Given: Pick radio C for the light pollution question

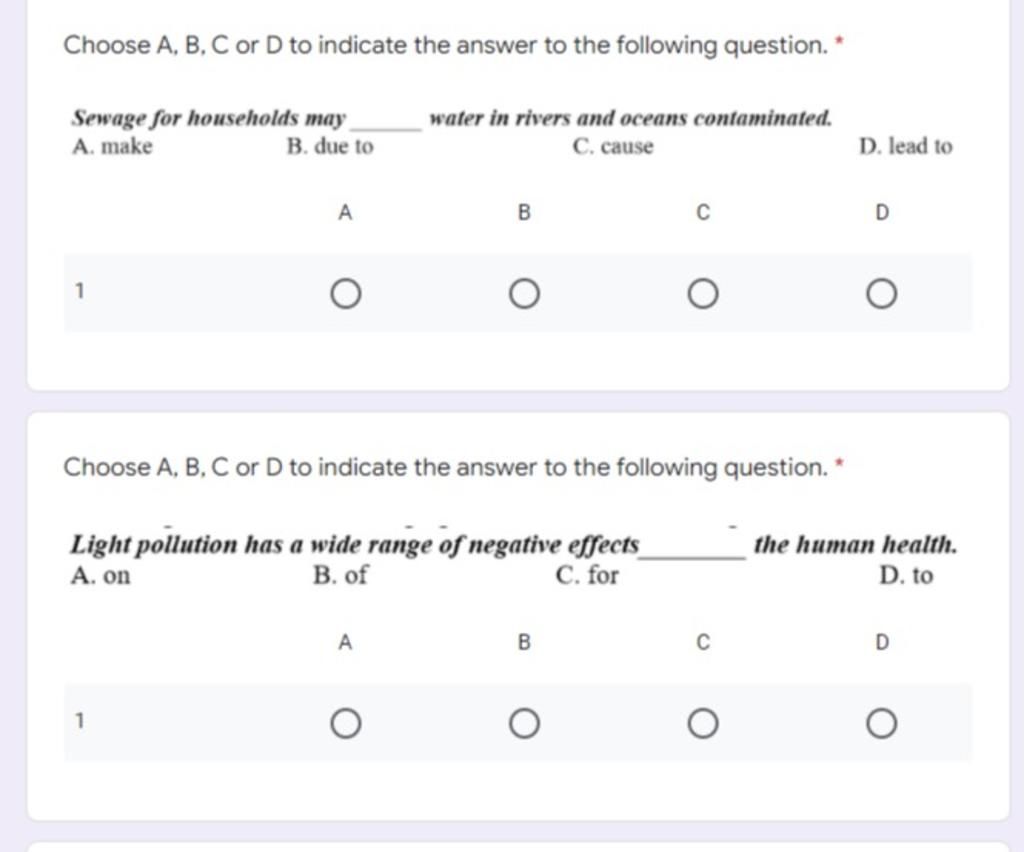Looking at the screenshot, I should [703, 723].
